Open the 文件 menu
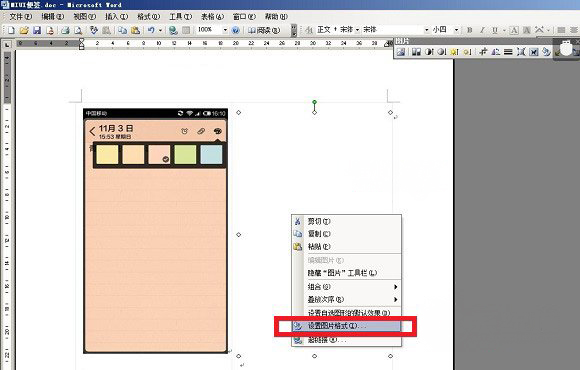Image resolution: width=580 pixels, height=370 pixels. tap(20, 17)
